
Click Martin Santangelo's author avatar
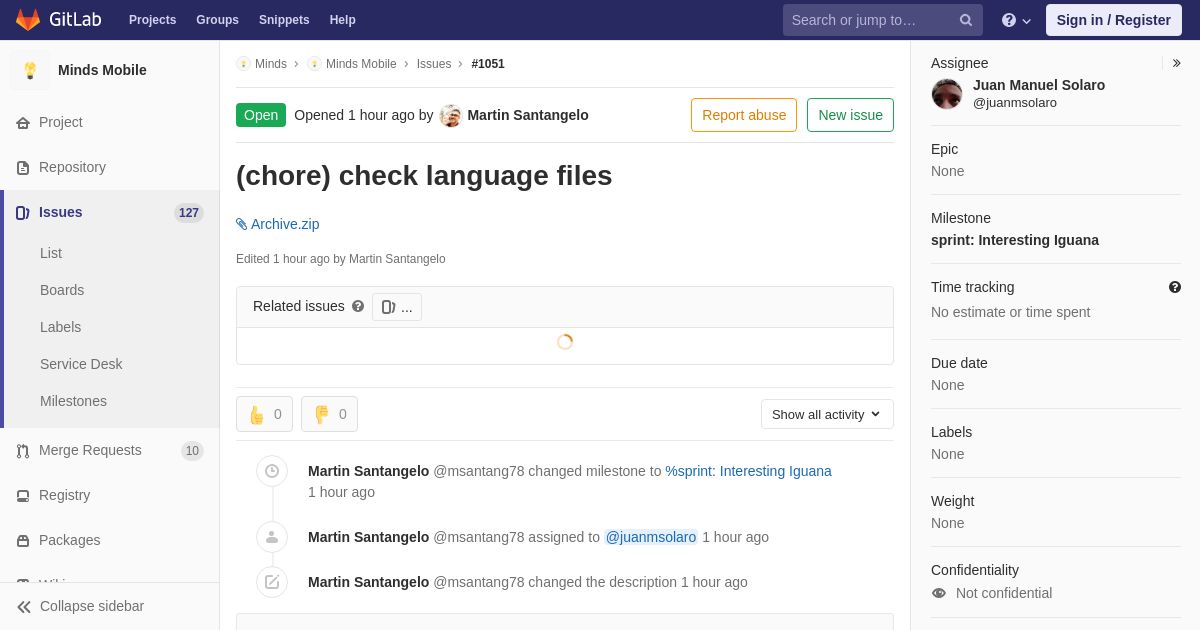[451, 115]
